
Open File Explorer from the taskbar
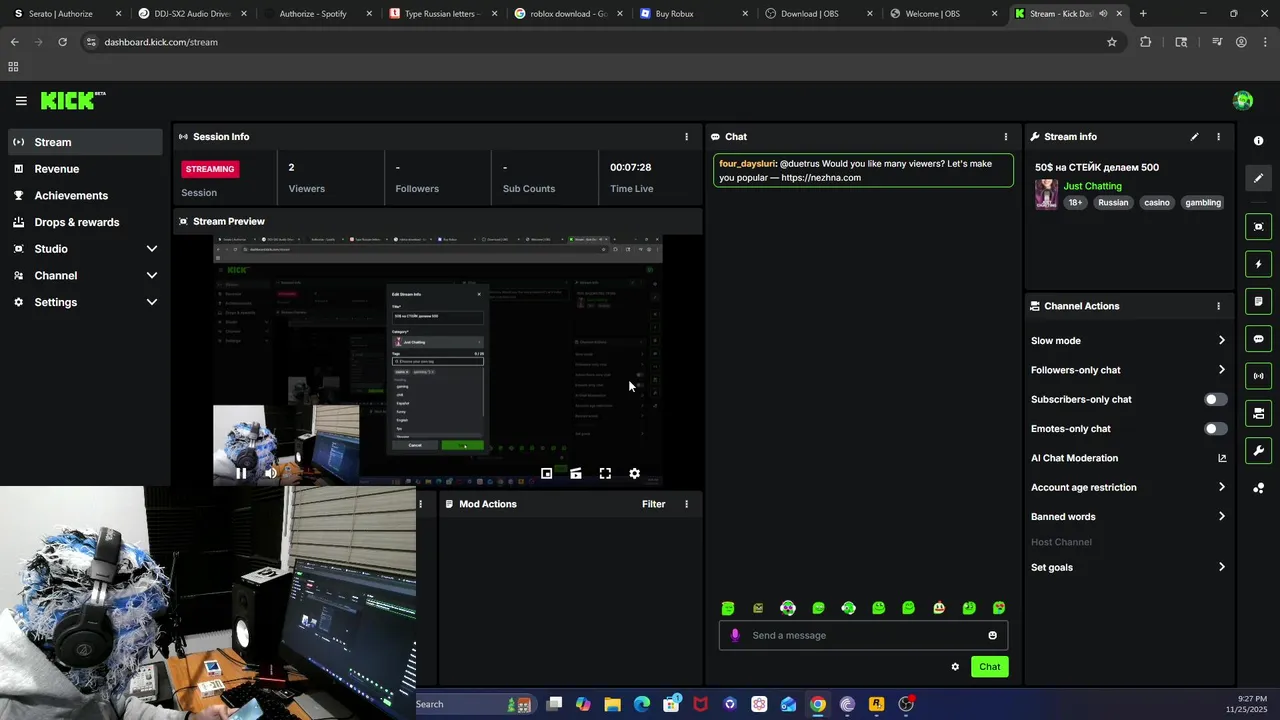(x=612, y=704)
